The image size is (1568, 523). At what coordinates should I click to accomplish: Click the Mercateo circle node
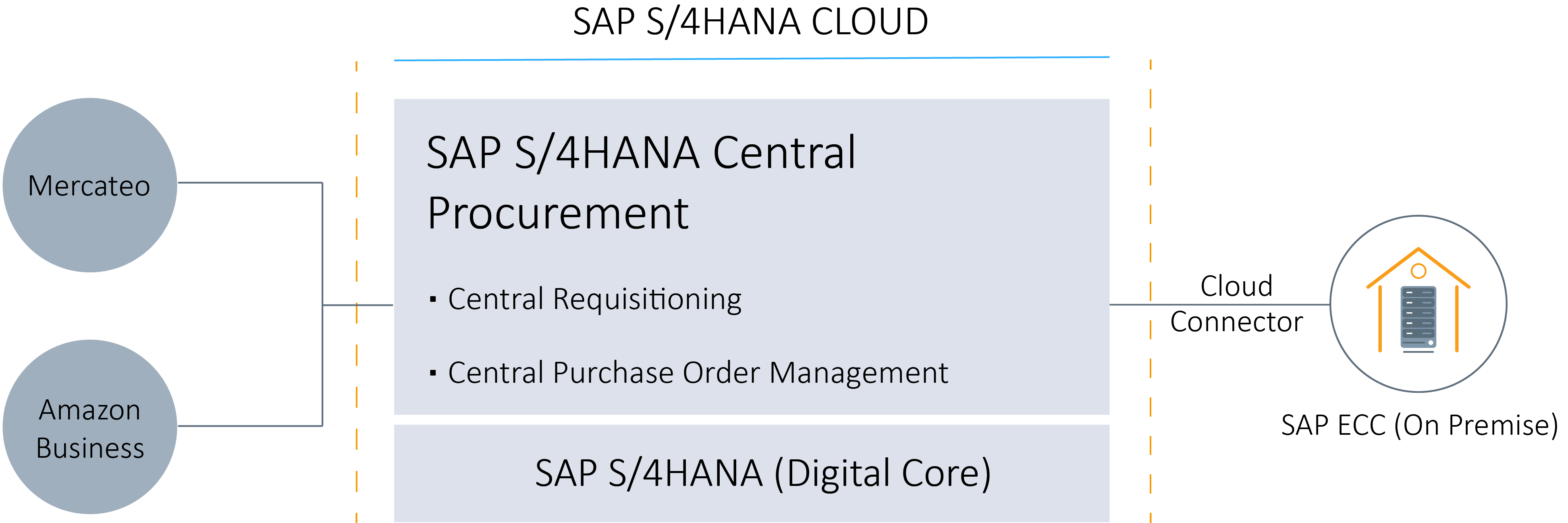89,185
